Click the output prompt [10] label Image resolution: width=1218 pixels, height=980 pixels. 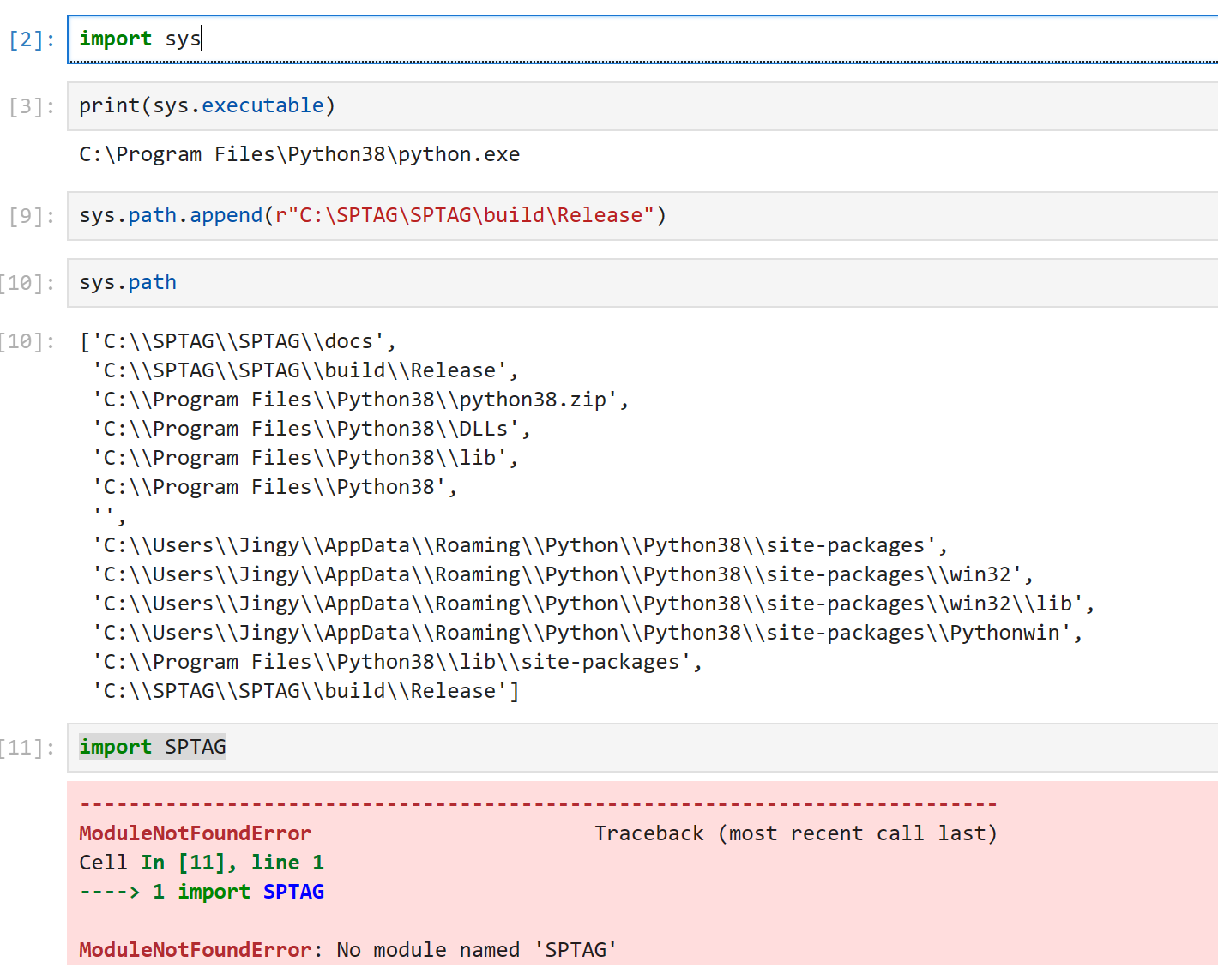[x=31, y=340]
